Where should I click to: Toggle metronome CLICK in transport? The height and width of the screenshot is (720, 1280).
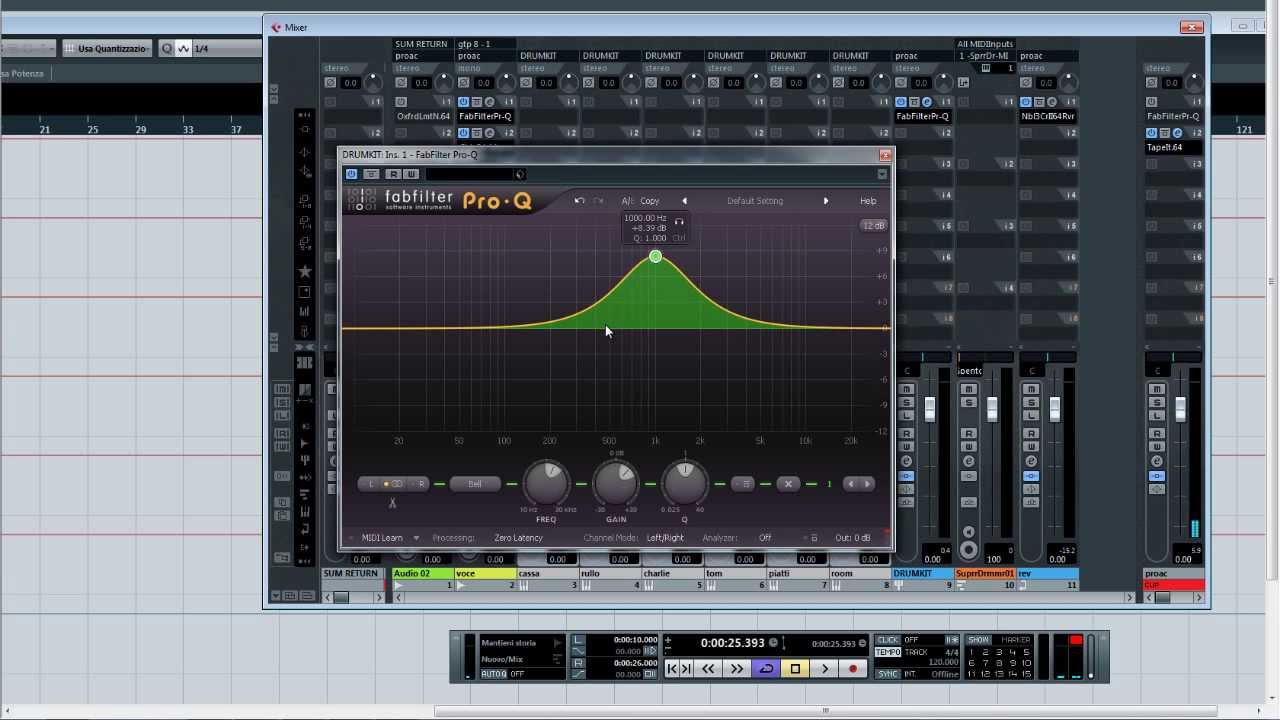click(887, 640)
